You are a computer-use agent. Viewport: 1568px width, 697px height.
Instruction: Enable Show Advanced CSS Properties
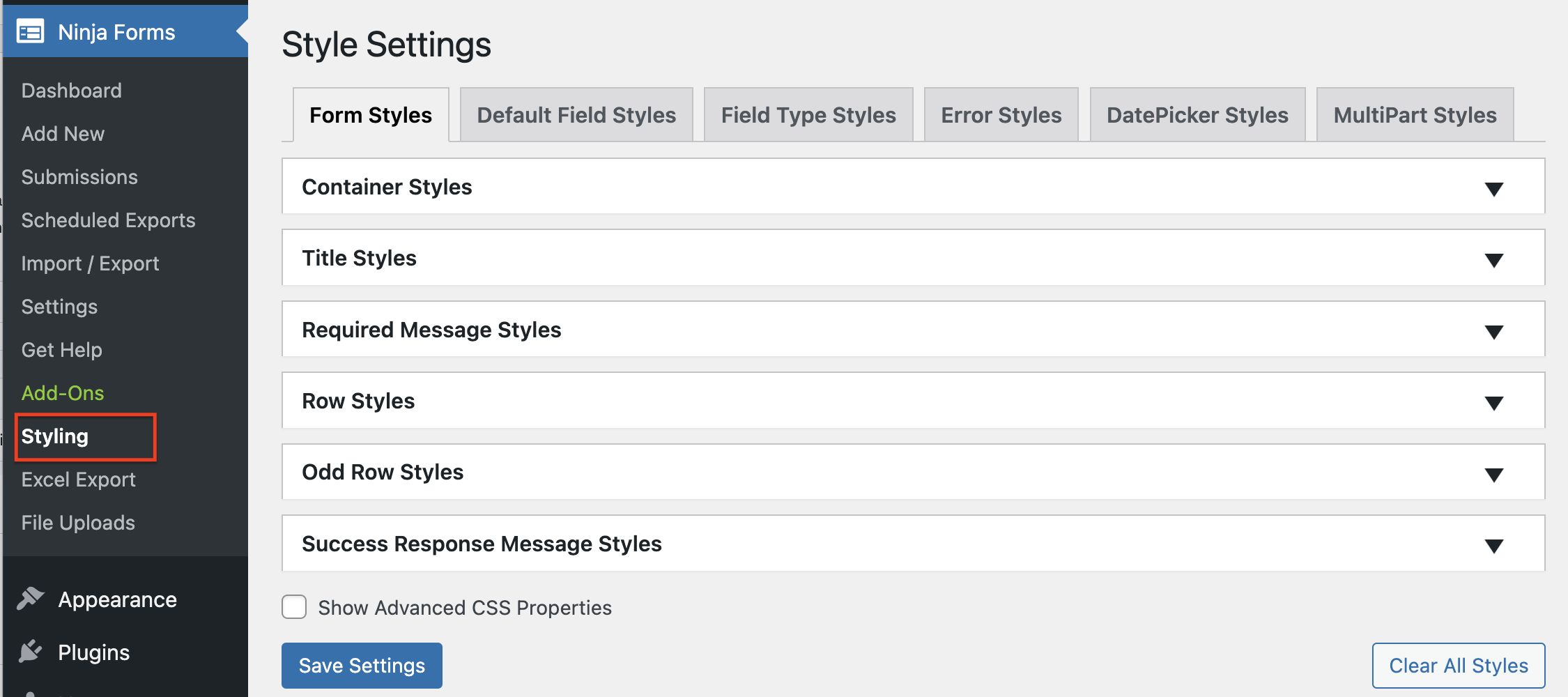[293, 607]
